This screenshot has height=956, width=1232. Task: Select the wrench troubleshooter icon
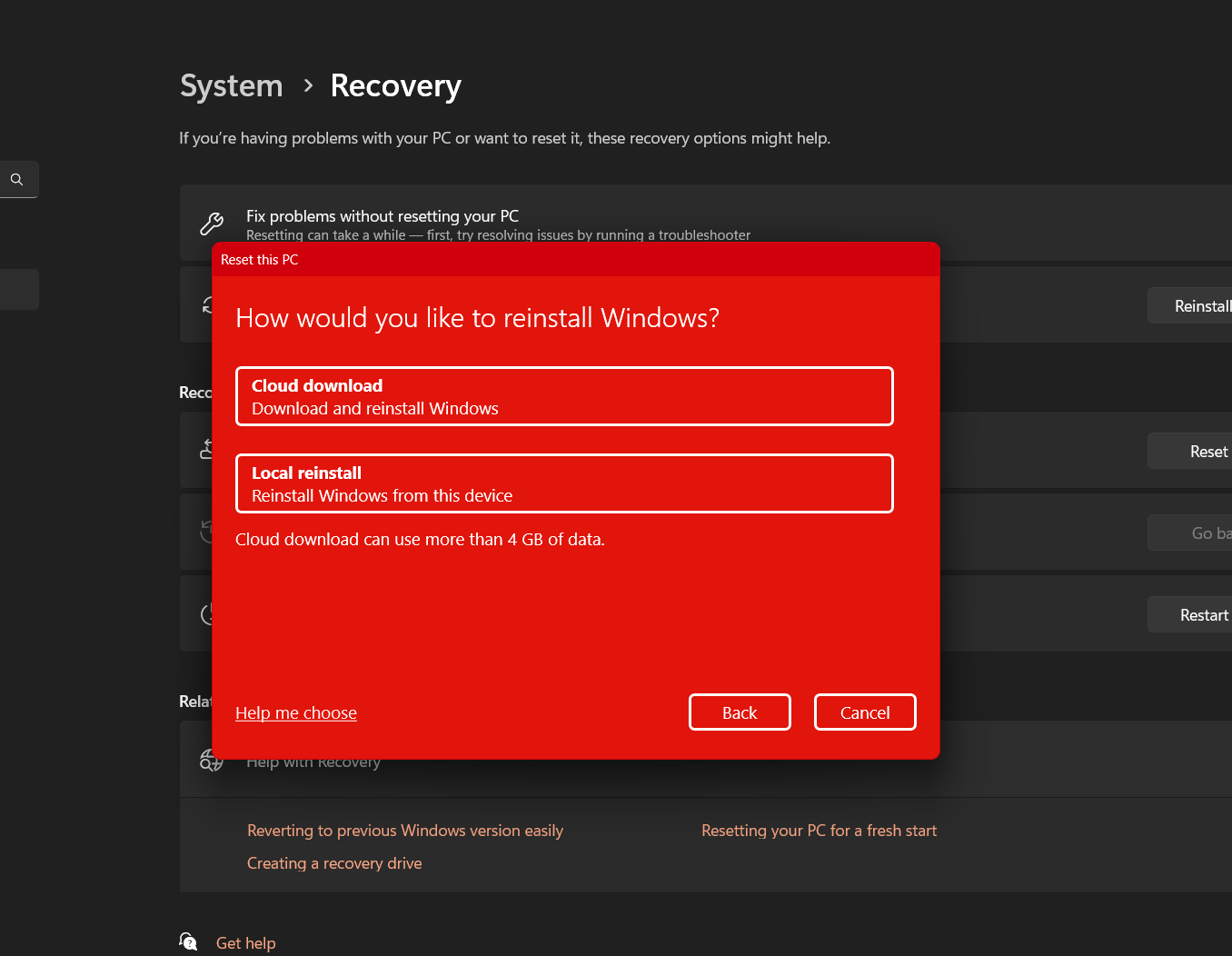212,223
